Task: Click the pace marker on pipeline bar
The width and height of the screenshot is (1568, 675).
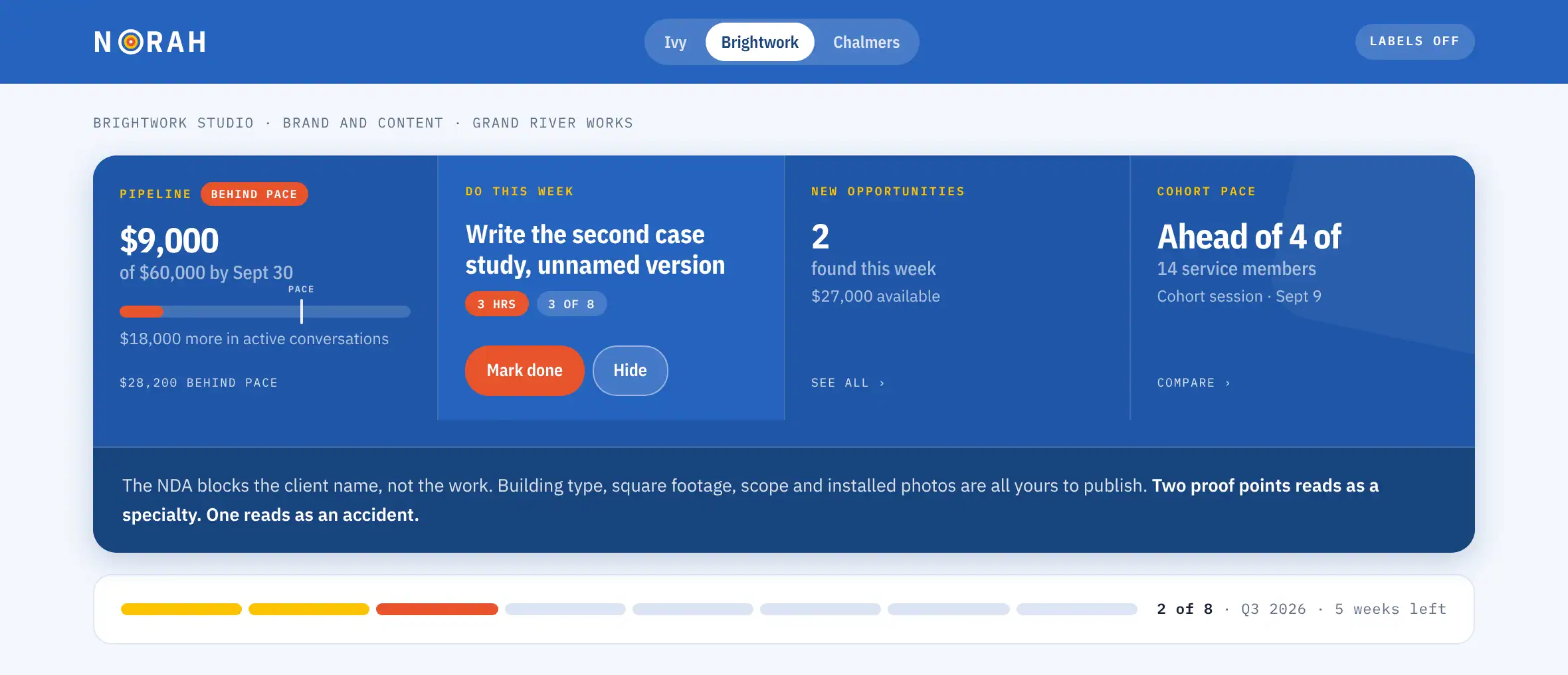Action: point(302,311)
